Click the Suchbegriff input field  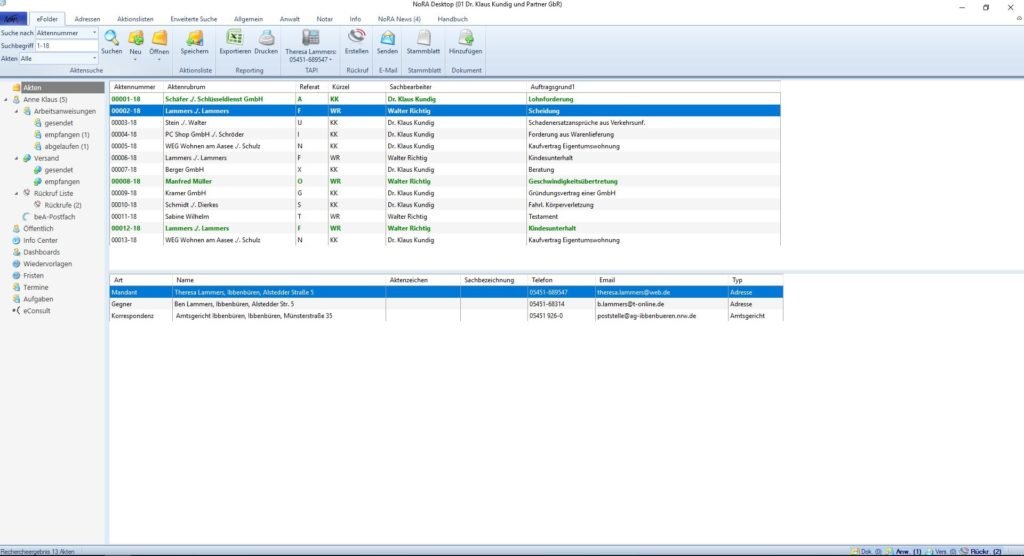tap(66, 46)
